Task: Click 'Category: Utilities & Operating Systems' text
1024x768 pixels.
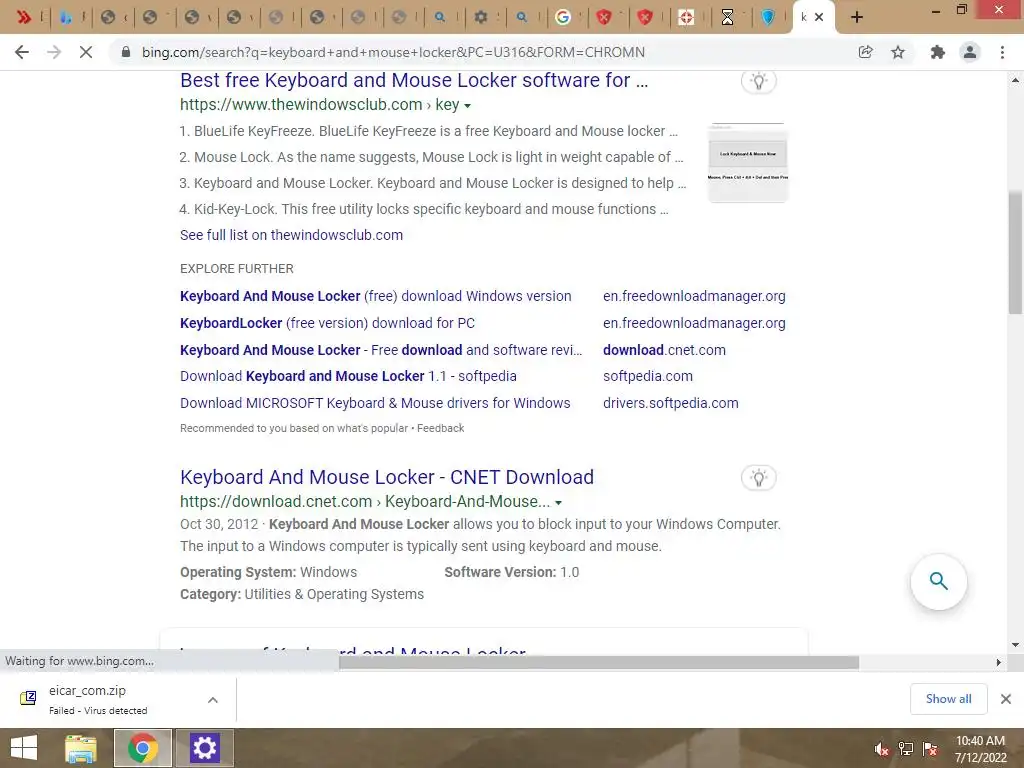Action: tap(302, 594)
